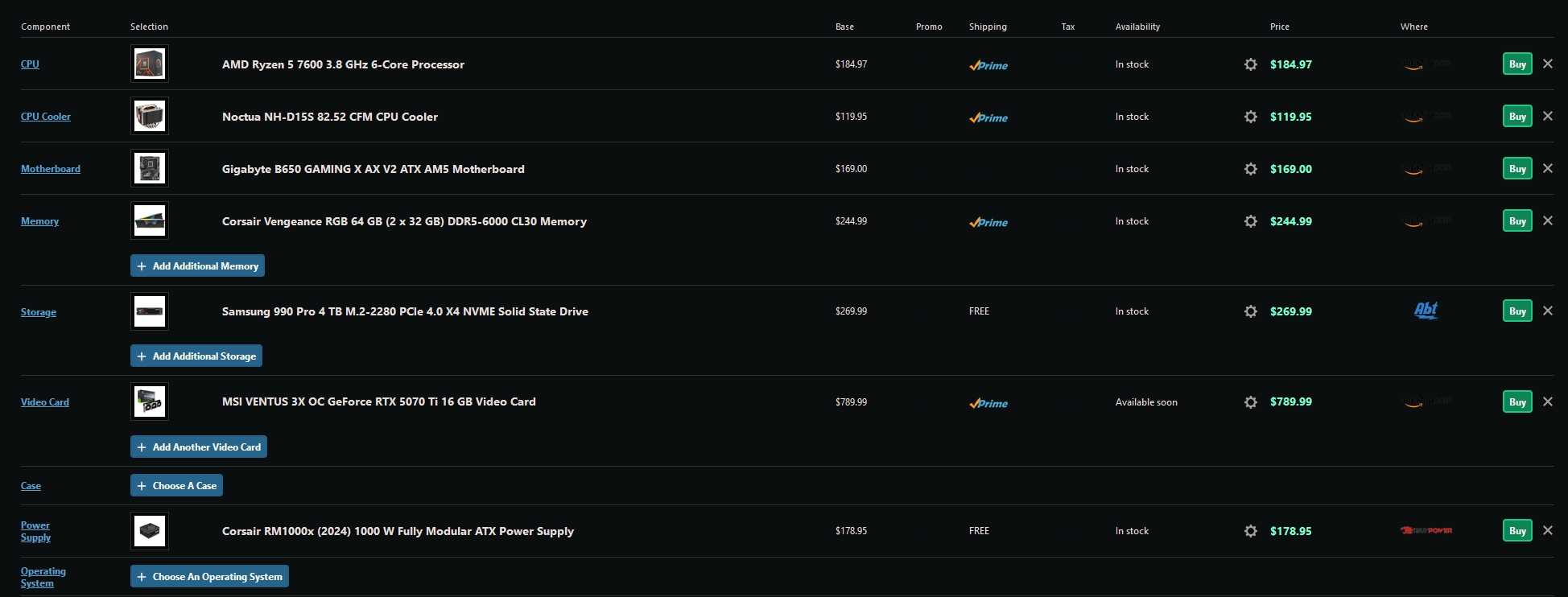Open the Operating System component link
Screen dimensions: 1568x597
pos(43,577)
